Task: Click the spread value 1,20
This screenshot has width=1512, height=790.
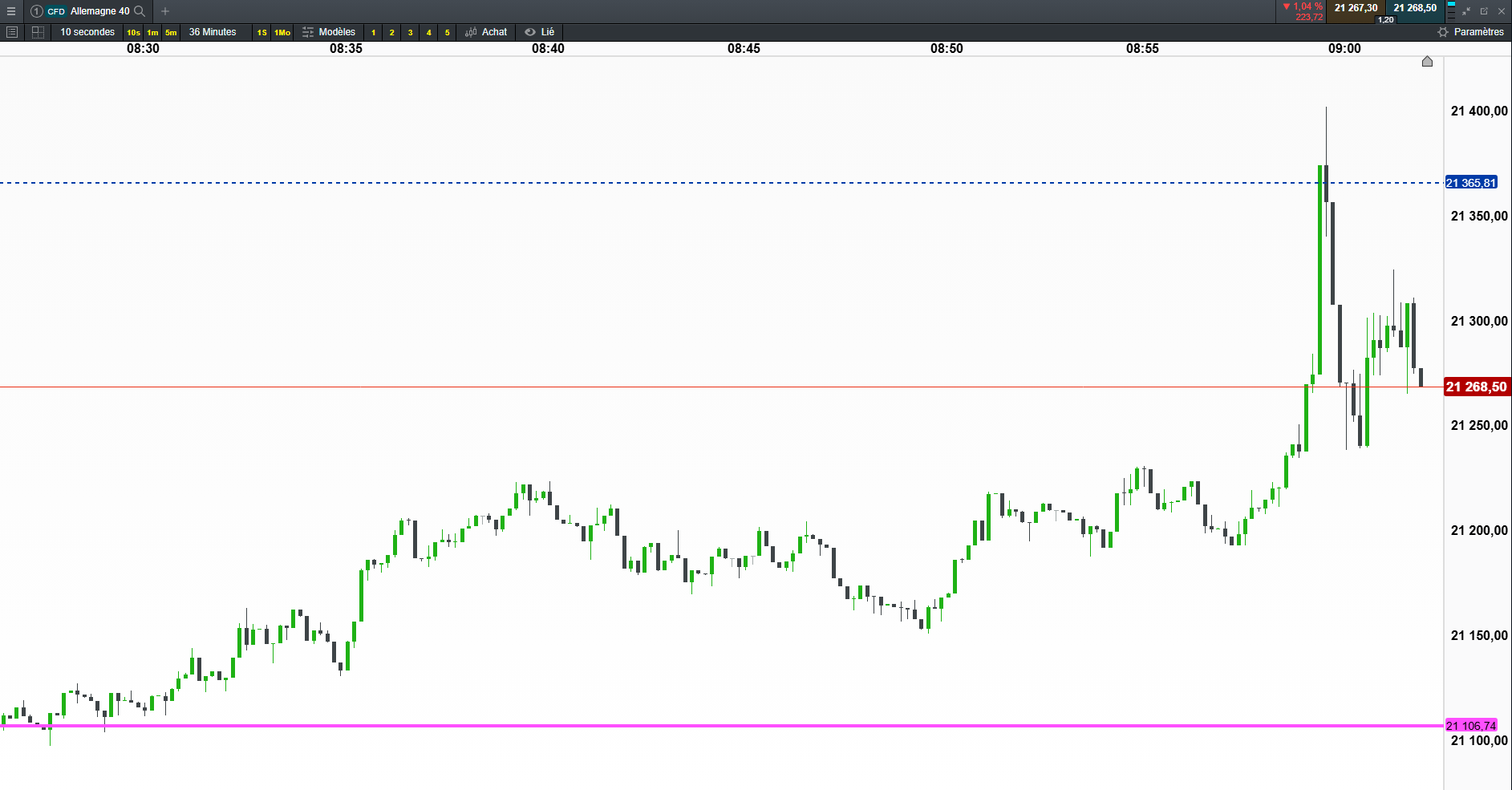Action: pos(1386,19)
